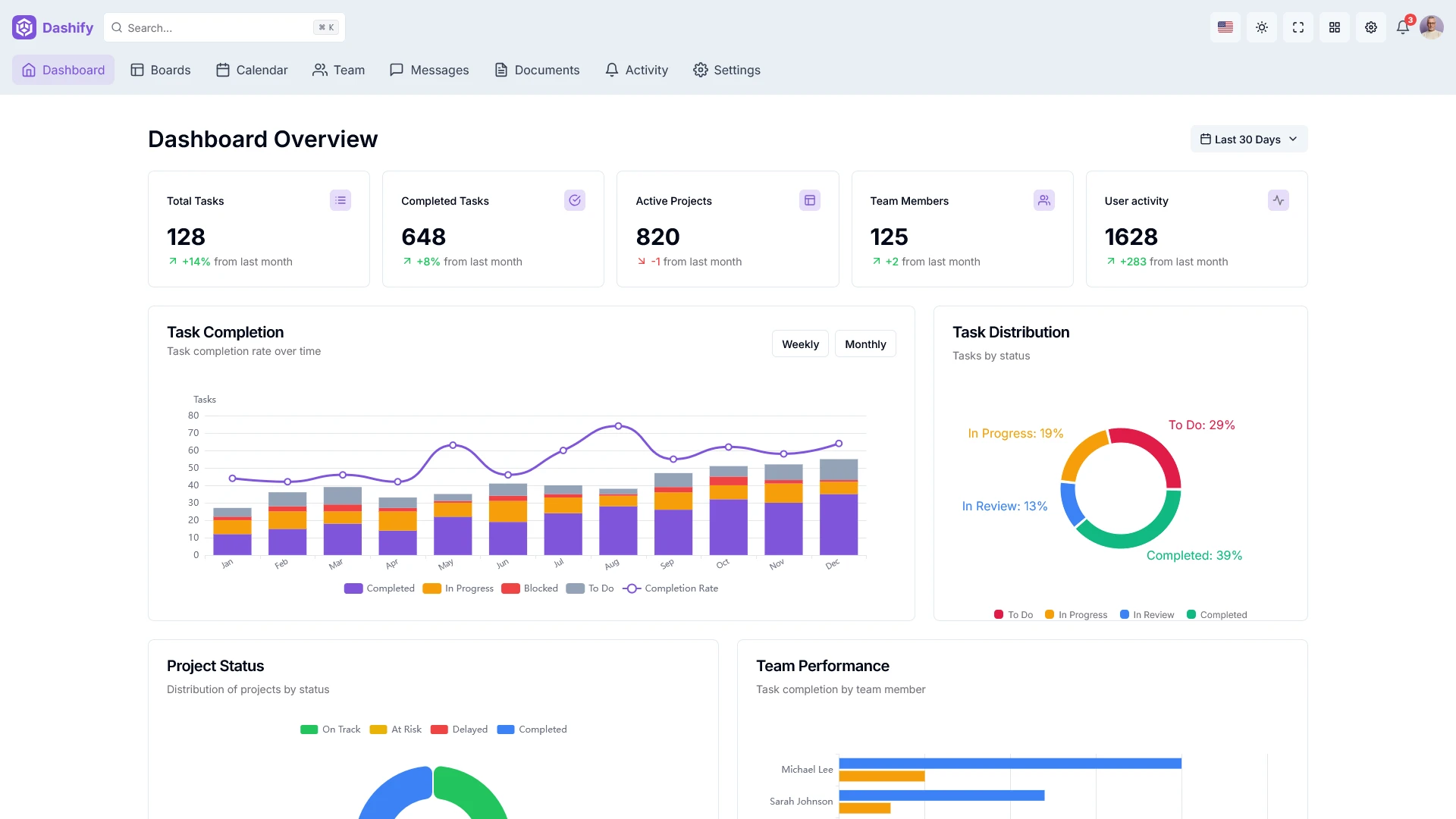This screenshot has width=1456, height=819.
Task: Click the Active Projects layout icon
Action: pos(810,200)
